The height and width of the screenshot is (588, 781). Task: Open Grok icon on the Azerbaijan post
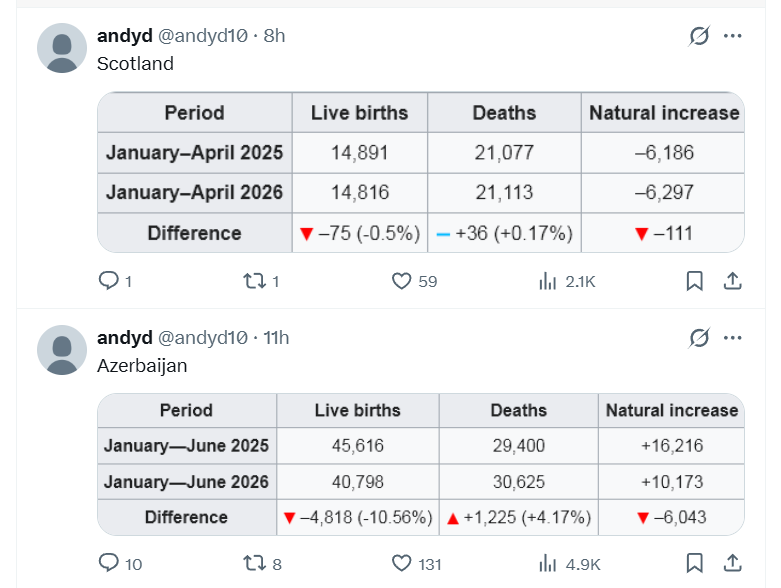[x=699, y=338]
